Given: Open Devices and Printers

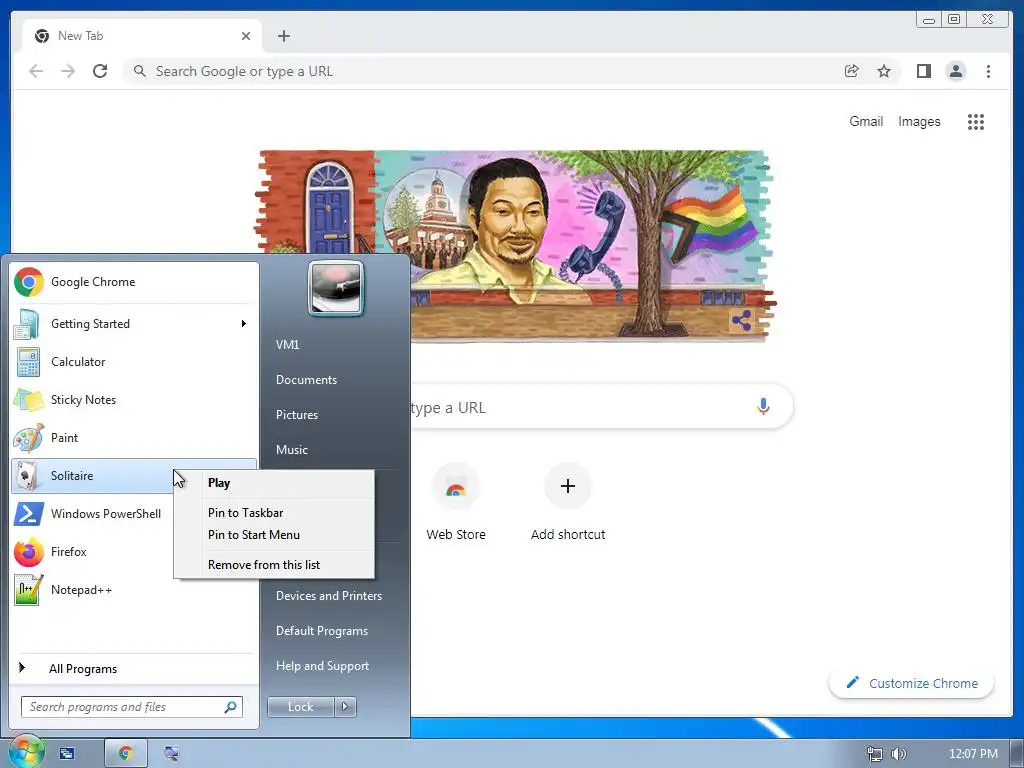Looking at the screenshot, I should pos(328,596).
